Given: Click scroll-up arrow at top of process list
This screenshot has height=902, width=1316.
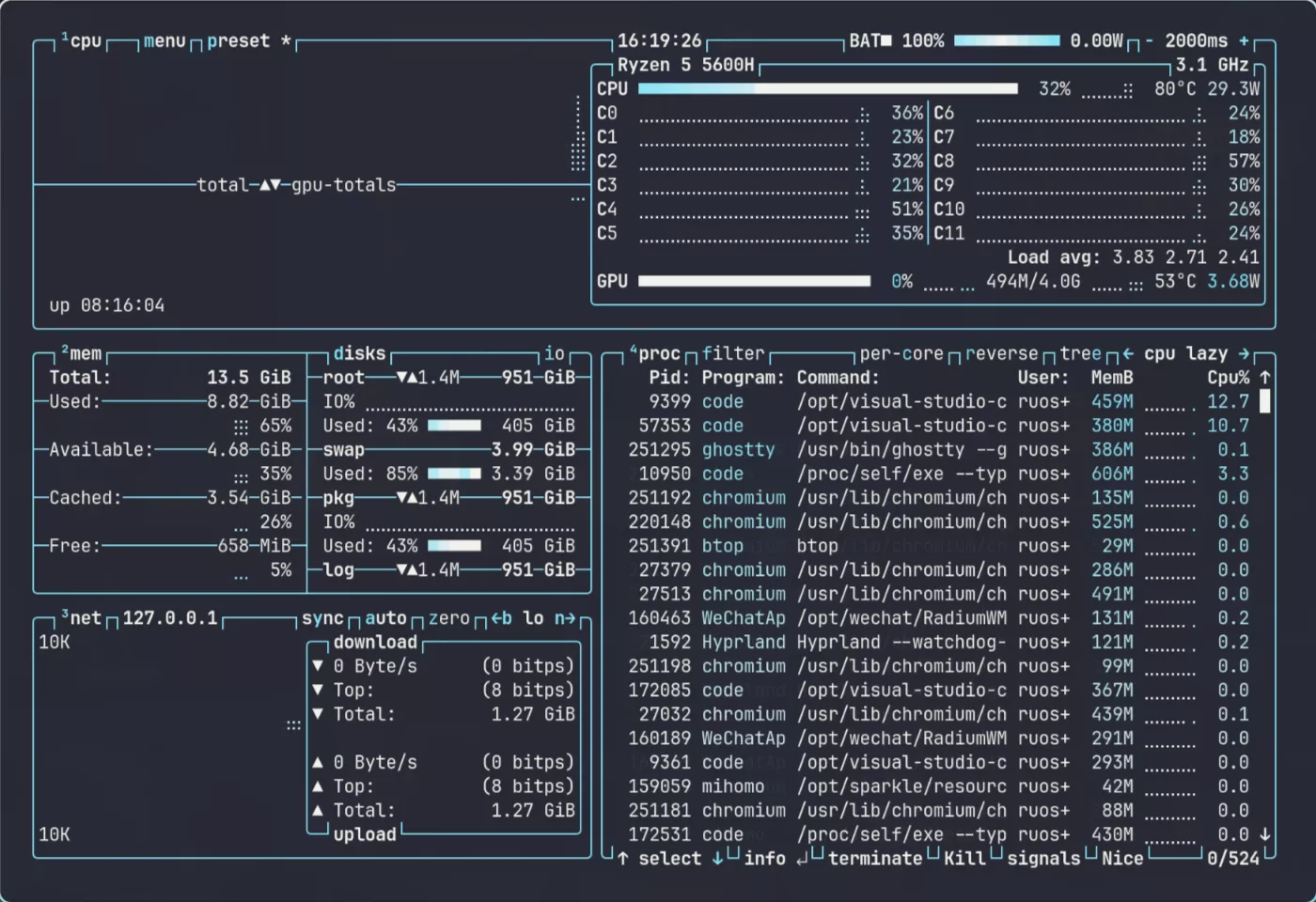Looking at the screenshot, I should [x=1265, y=378].
